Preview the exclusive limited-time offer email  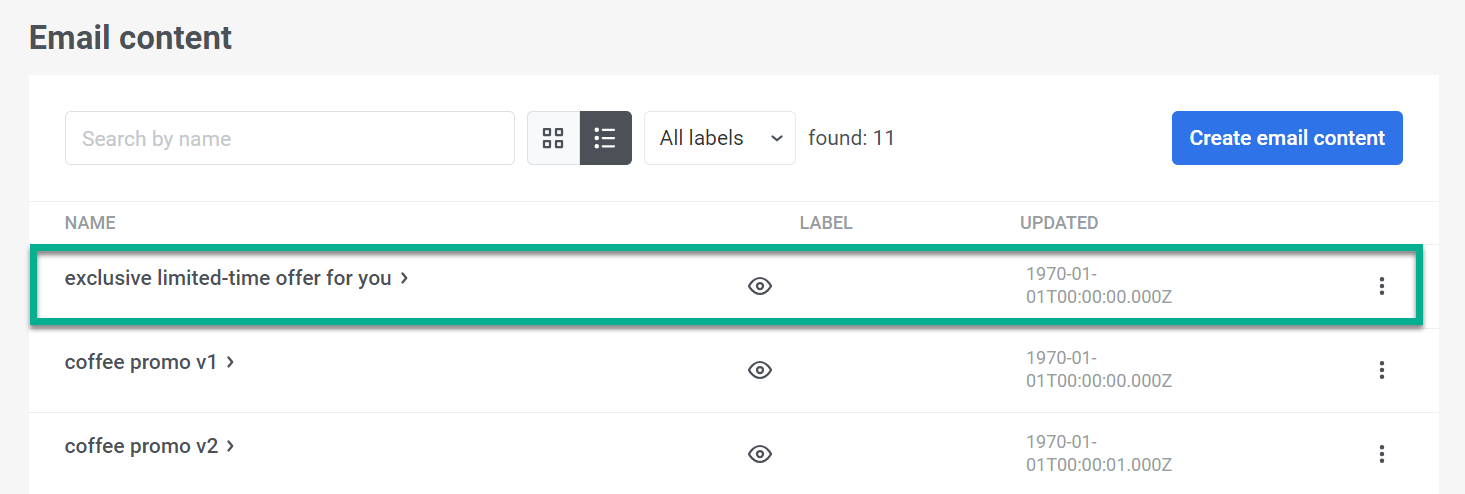(x=760, y=287)
